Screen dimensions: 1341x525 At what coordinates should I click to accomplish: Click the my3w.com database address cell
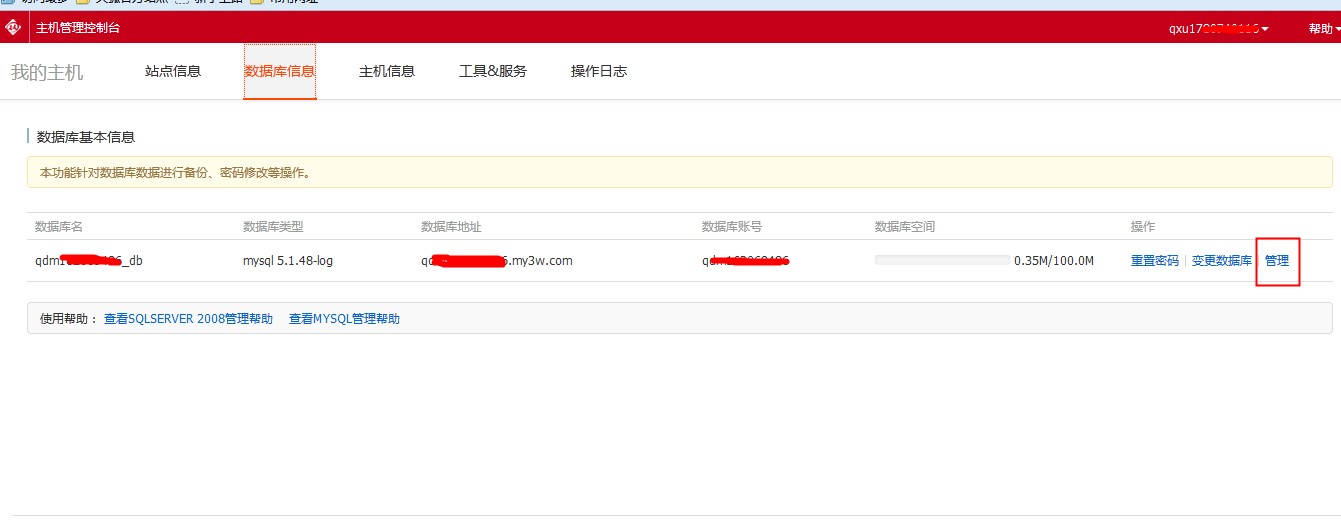click(496, 261)
